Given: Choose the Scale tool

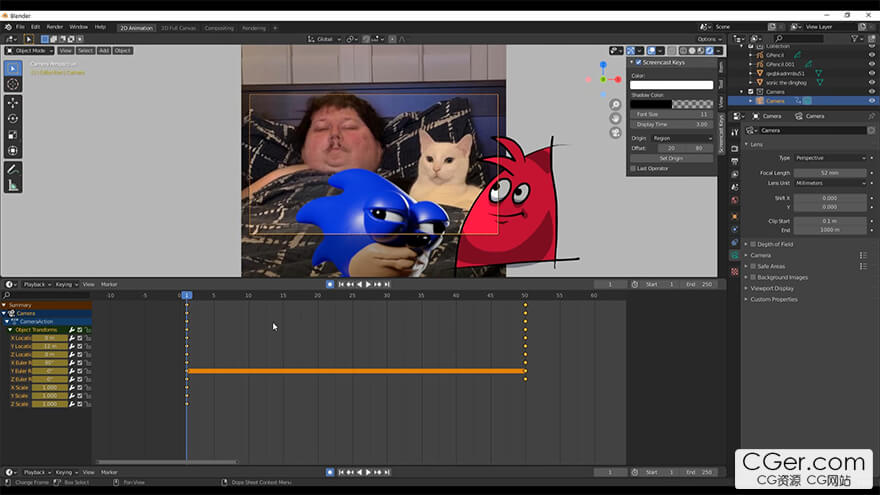Looking at the screenshot, I should pos(13,135).
